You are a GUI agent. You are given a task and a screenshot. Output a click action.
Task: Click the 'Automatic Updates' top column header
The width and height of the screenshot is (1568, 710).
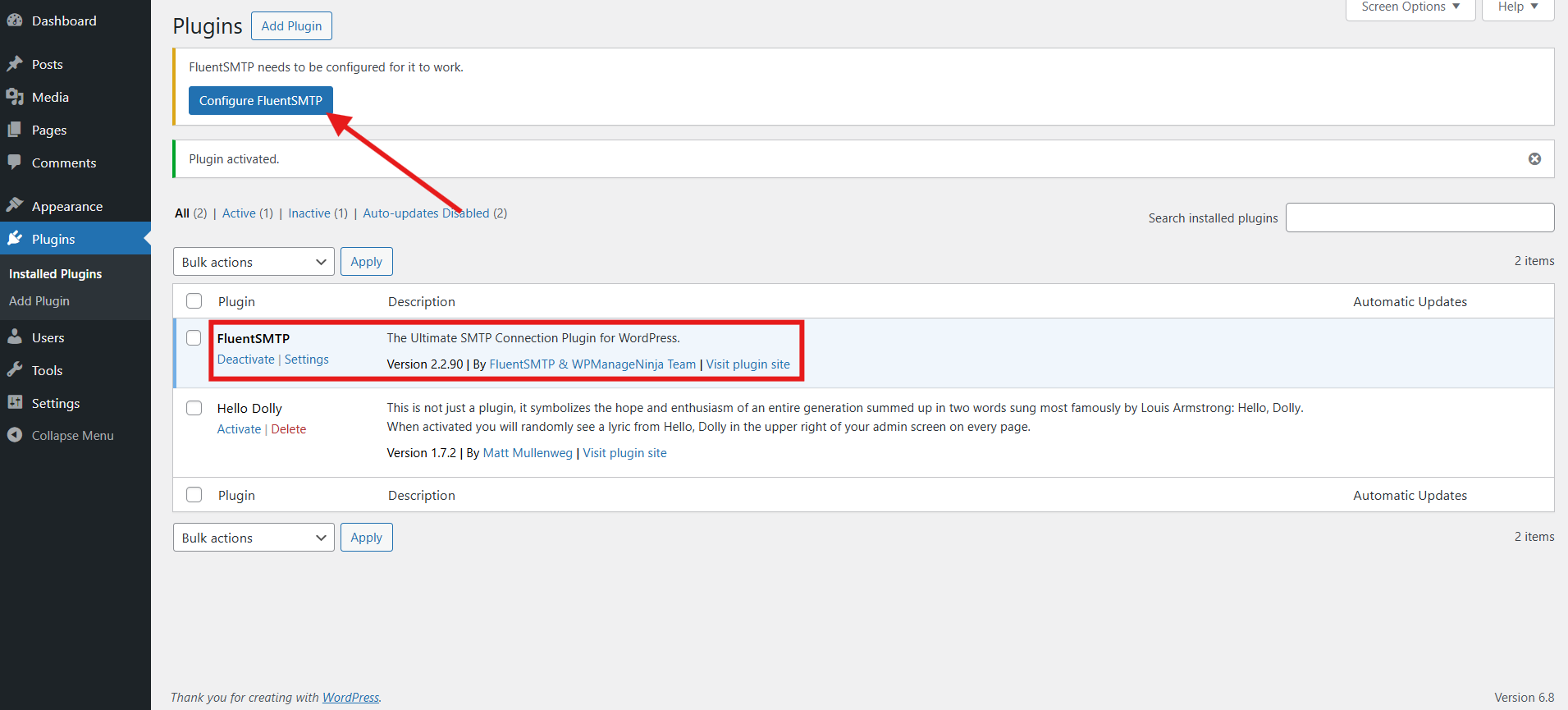pyautogui.click(x=1410, y=302)
